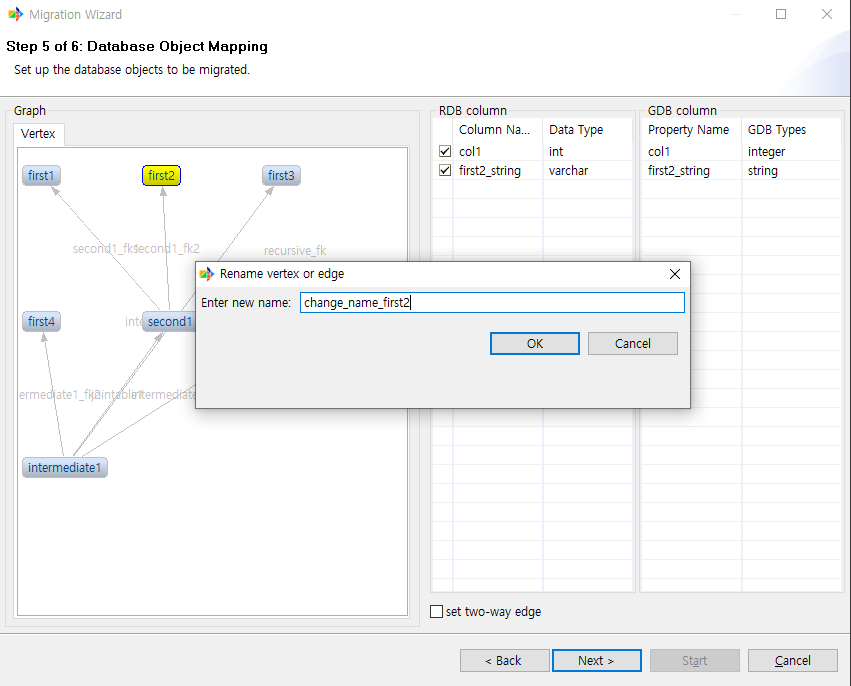Select the first1 vertex node
The height and width of the screenshot is (686, 851).
click(x=40, y=175)
